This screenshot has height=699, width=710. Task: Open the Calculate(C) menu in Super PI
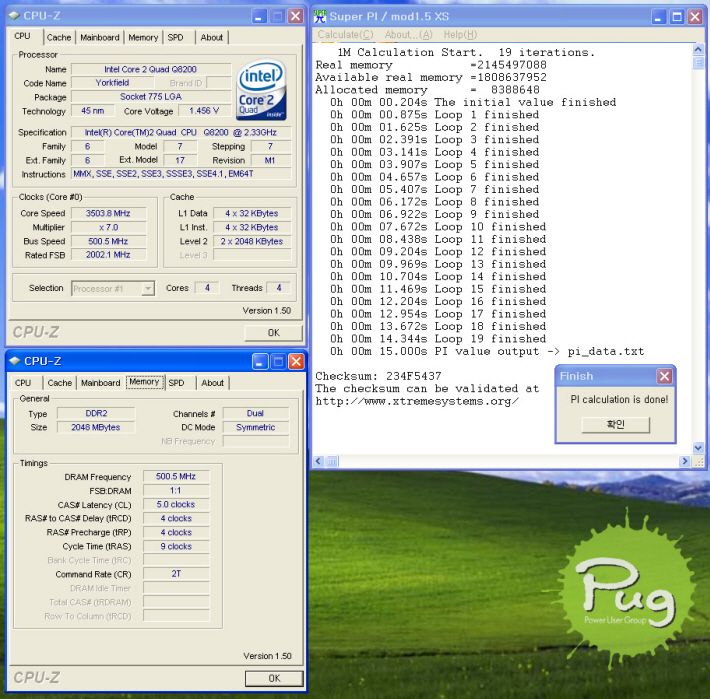coord(345,35)
